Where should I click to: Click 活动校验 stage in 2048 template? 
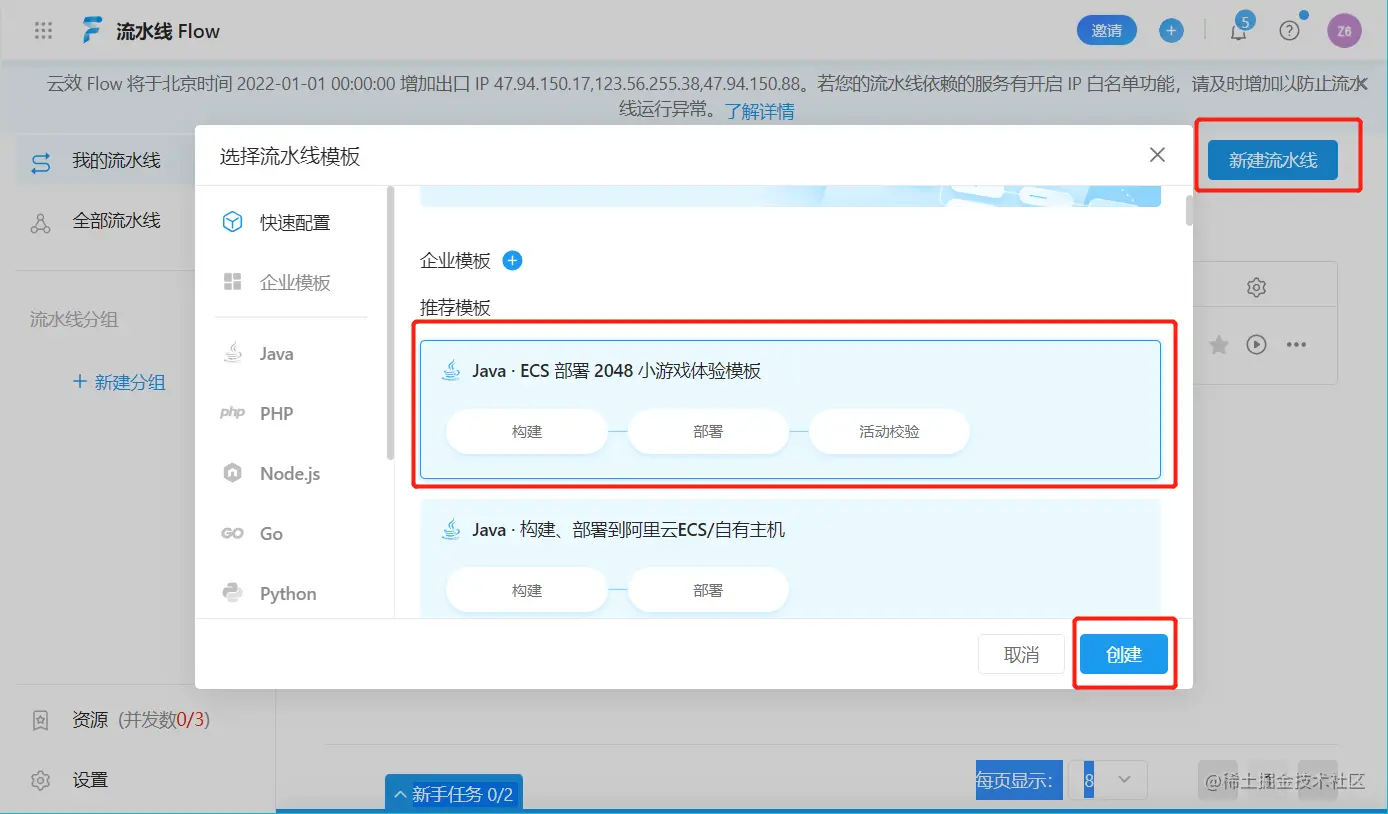889,432
